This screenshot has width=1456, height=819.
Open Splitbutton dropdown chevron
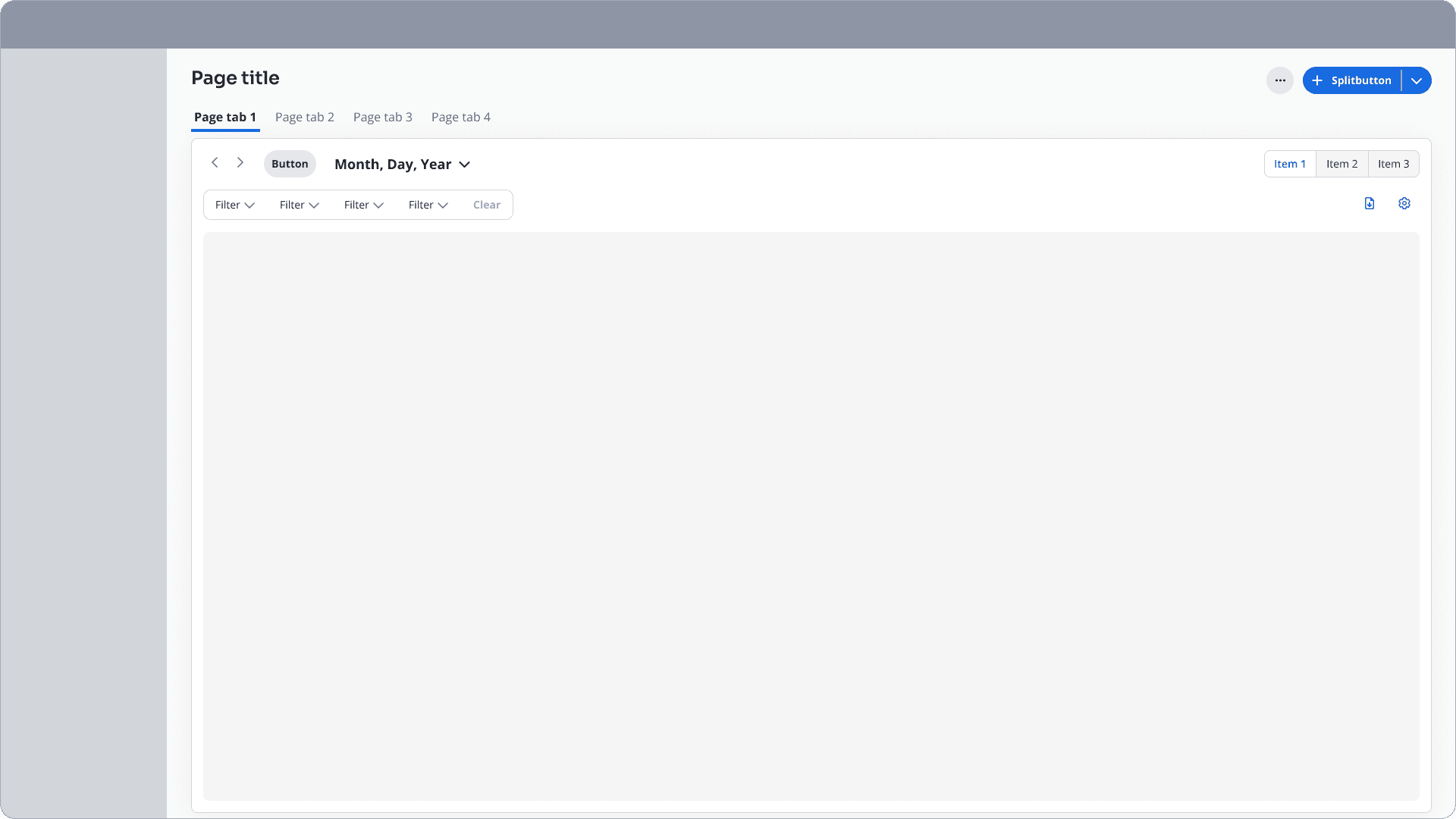[x=1415, y=80]
